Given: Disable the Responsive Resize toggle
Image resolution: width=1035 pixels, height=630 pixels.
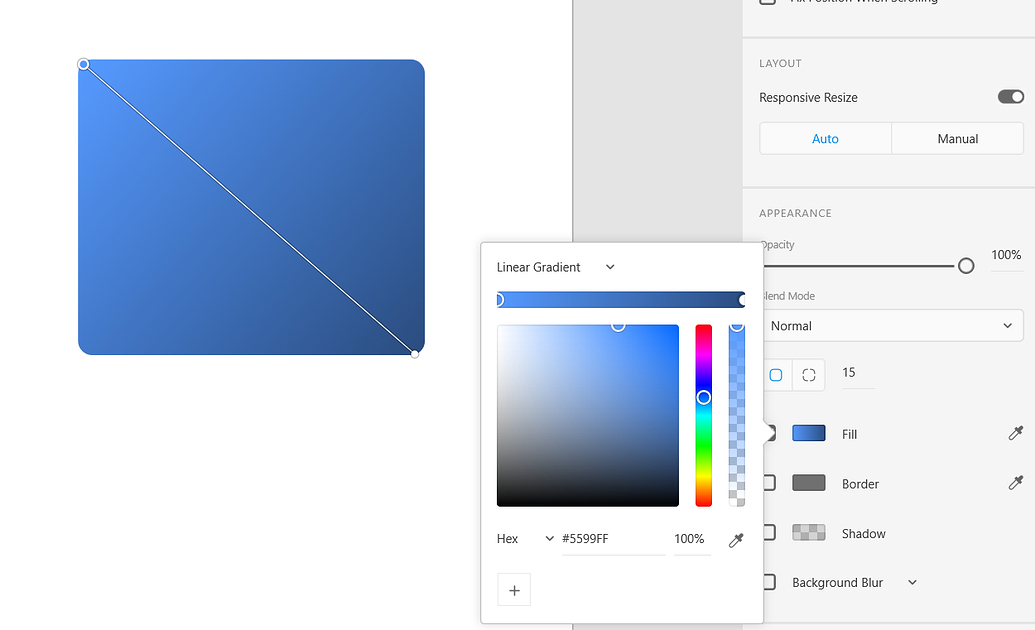Looking at the screenshot, I should (1010, 96).
